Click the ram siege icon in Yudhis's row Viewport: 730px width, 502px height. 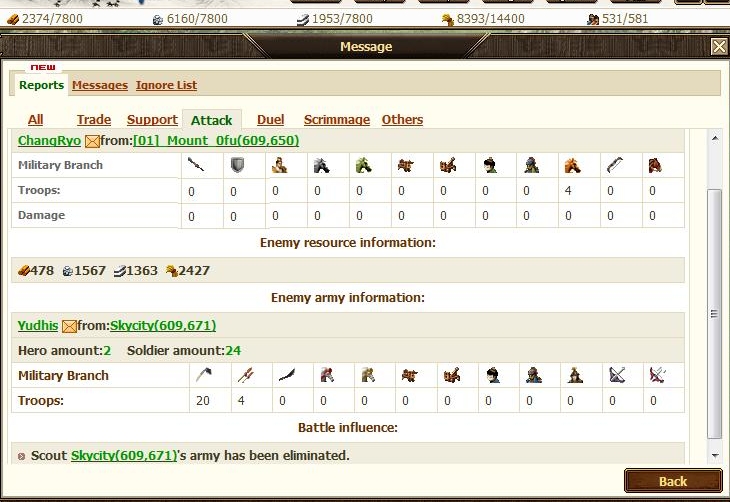[409, 375]
